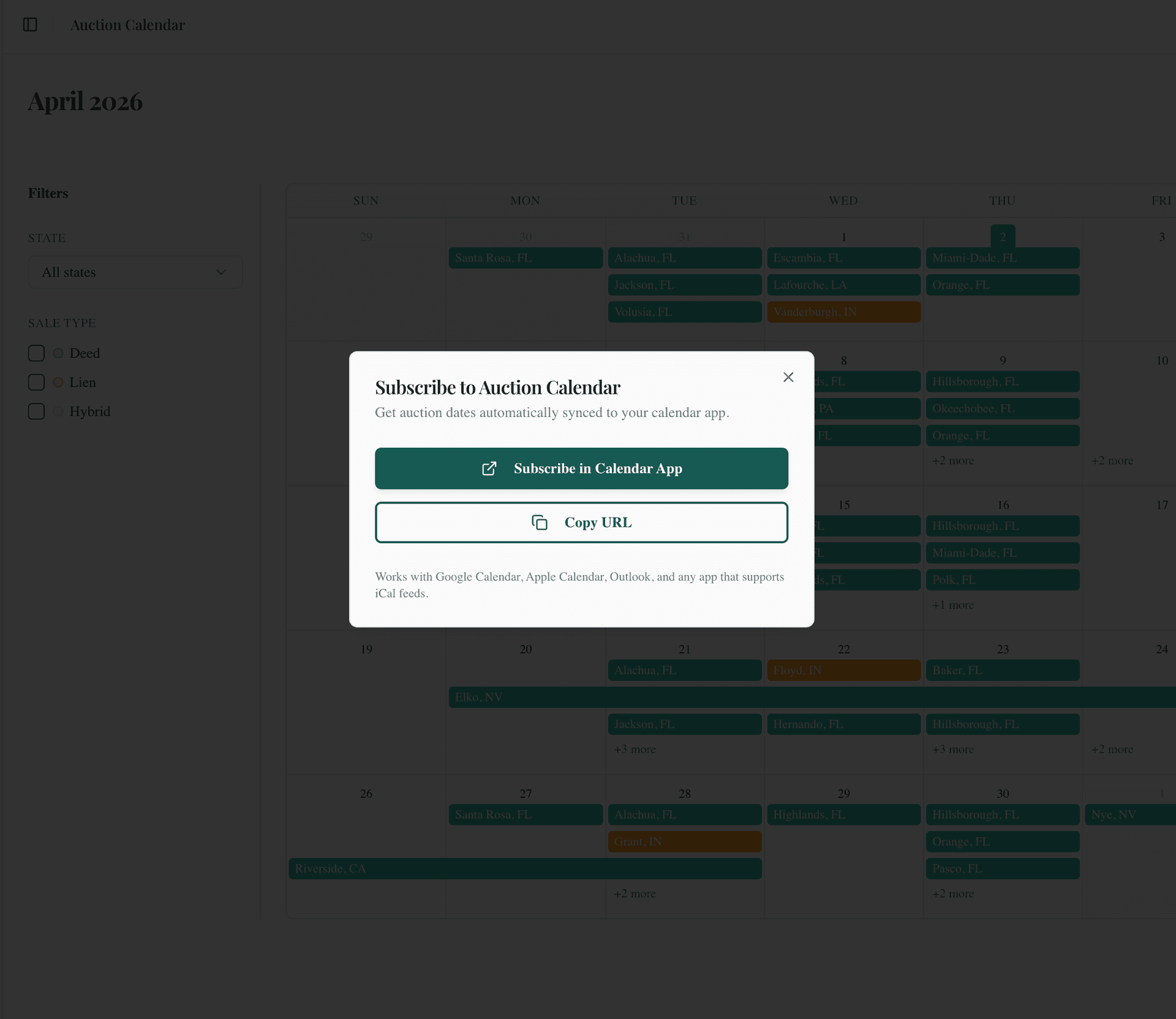Select the highlighted April 2 date
The height and width of the screenshot is (1019, 1176).
tap(1003, 236)
